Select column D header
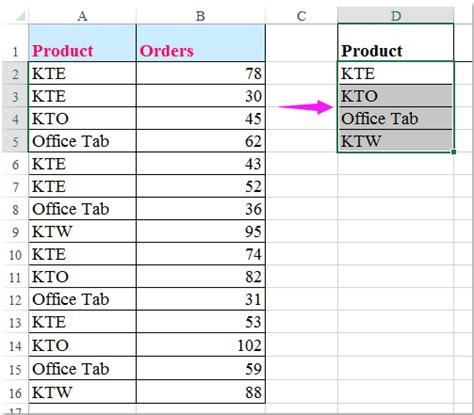The width and height of the screenshot is (474, 415). tap(396, 16)
